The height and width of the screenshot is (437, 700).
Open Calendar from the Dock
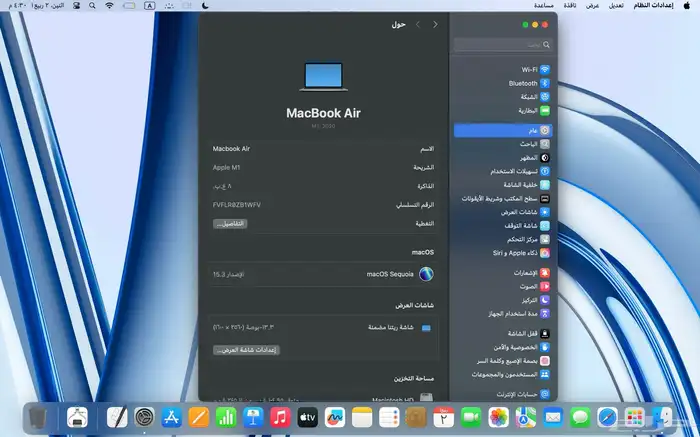click(x=444, y=418)
